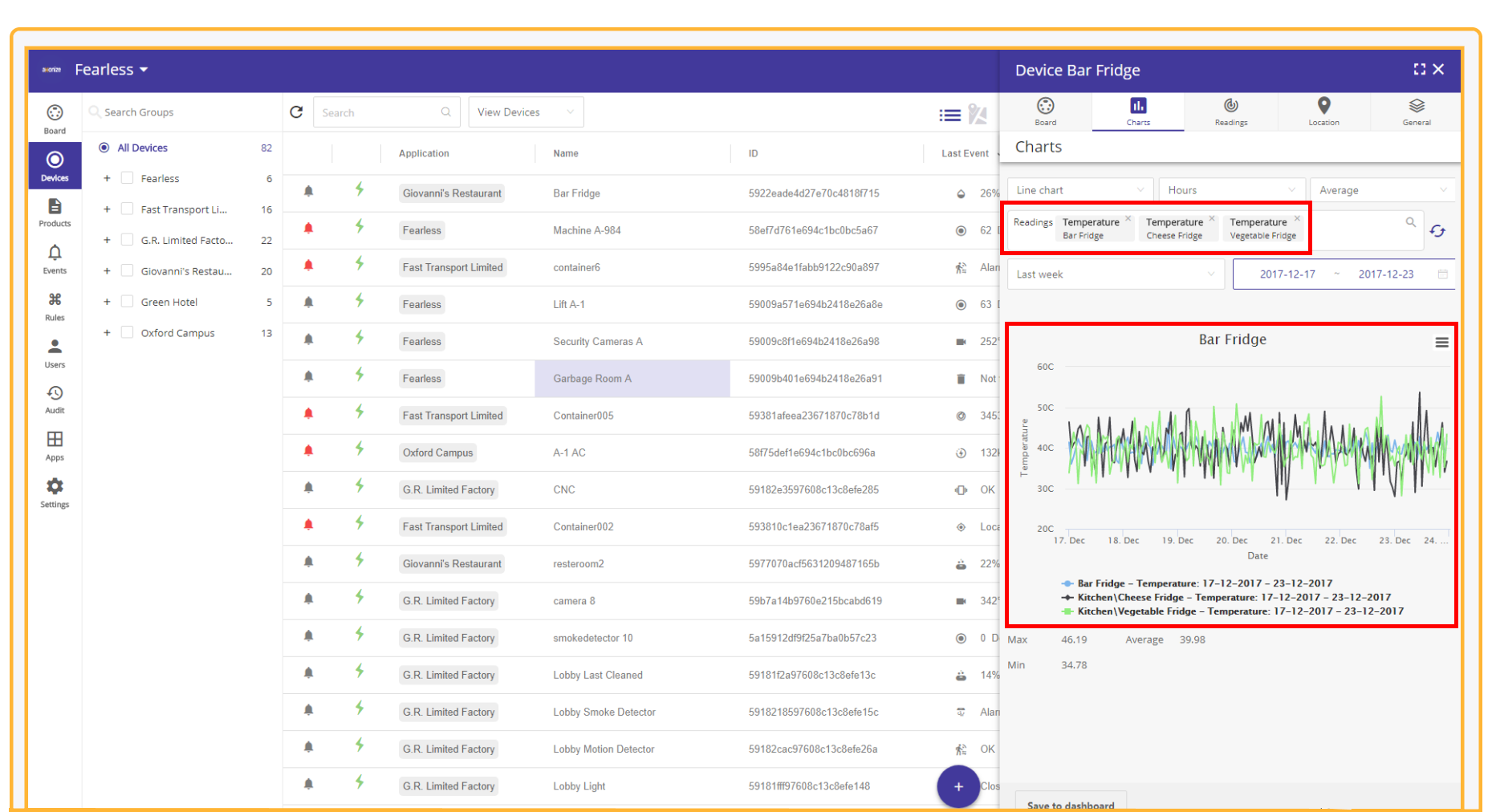This screenshot has width=1492, height=812.
Task: Check the Green Hotel group checkbox
Action: coord(127,302)
